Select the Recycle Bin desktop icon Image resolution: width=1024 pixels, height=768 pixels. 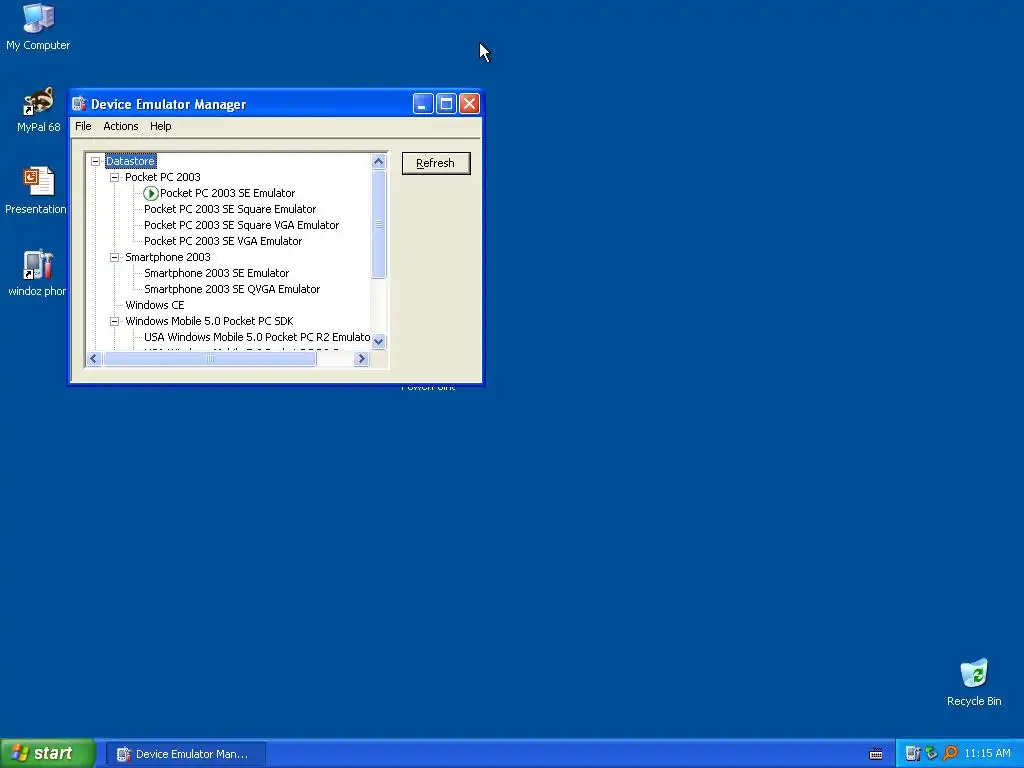click(x=974, y=683)
